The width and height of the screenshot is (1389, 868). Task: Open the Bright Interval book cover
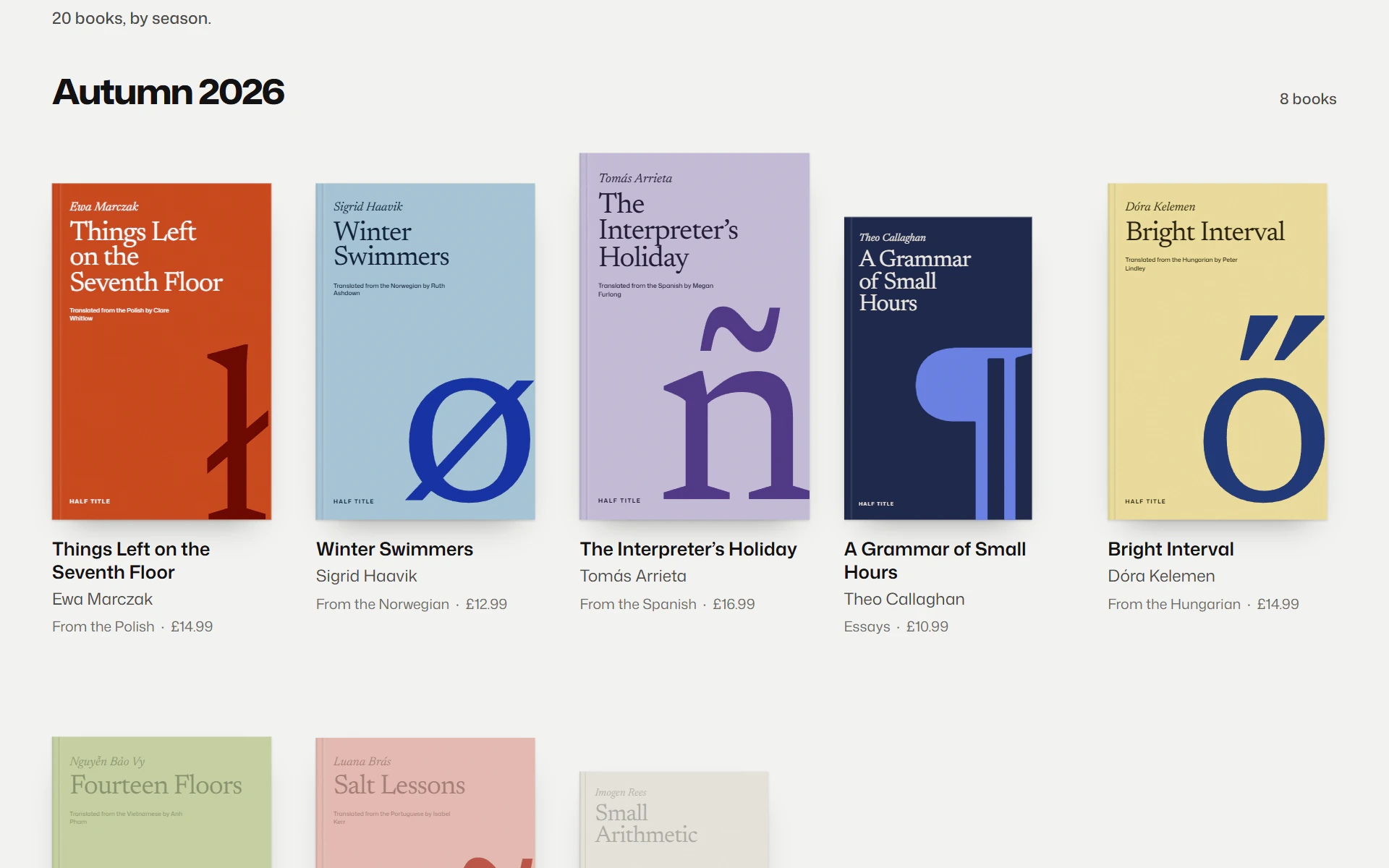point(1218,352)
